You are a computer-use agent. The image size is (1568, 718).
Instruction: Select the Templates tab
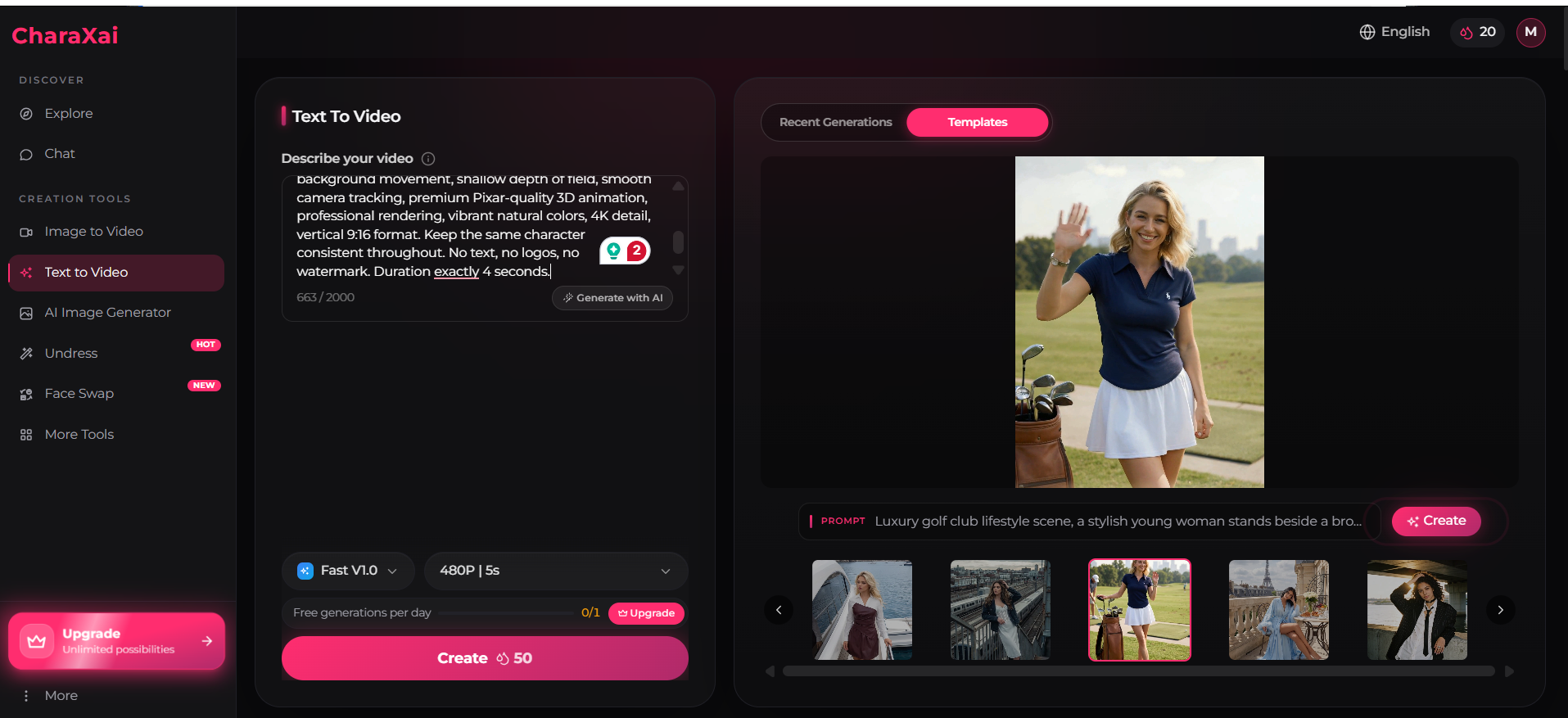click(977, 122)
